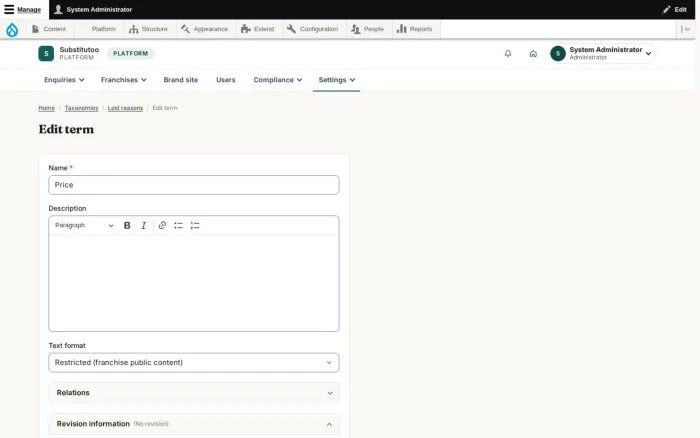Expand the Relations section

(x=194, y=393)
